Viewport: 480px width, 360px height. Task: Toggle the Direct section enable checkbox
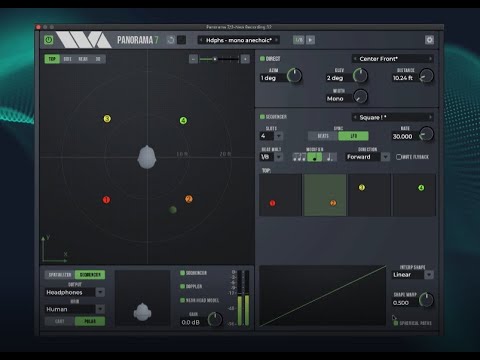point(262,59)
